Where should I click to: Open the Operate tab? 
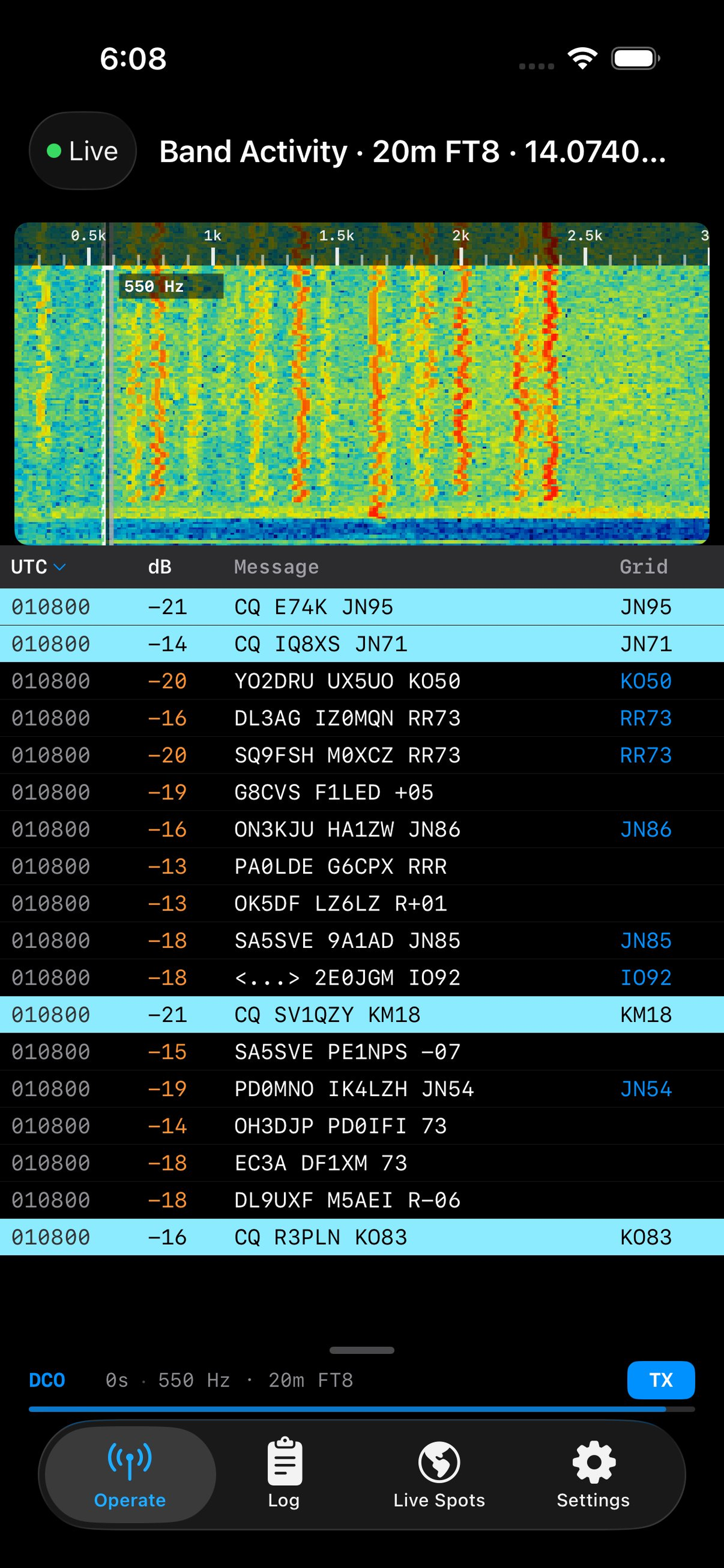129,1473
